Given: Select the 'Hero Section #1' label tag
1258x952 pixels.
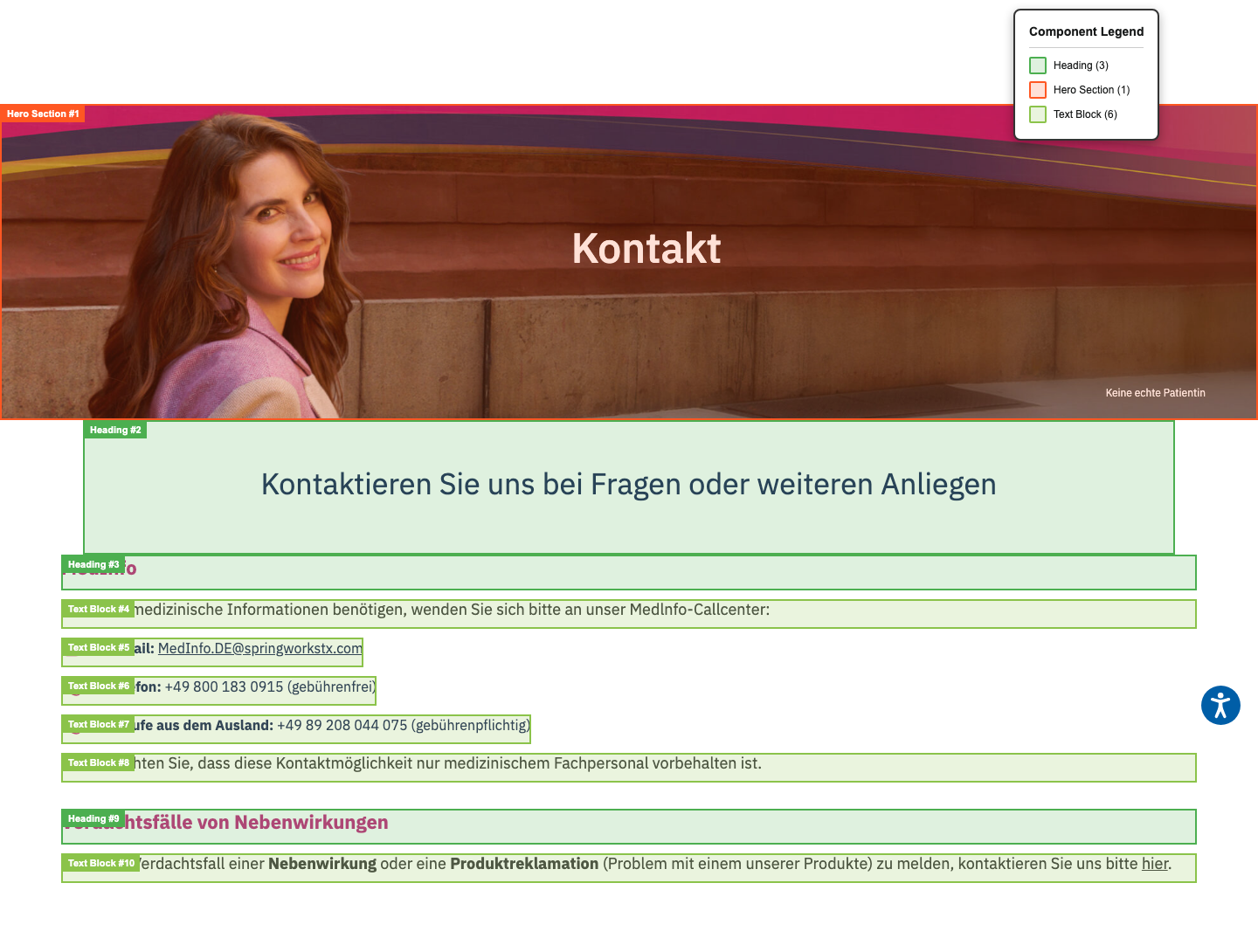Looking at the screenshot, I should coord(43,114).
